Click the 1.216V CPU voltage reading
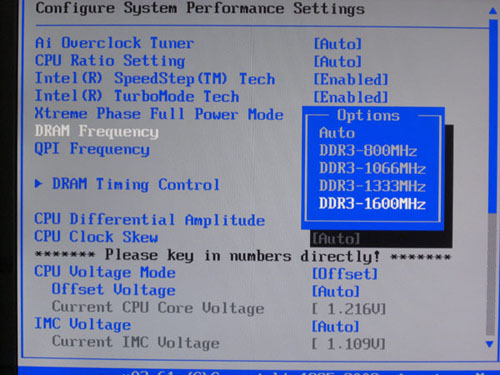500x375 pixels. 349,309
